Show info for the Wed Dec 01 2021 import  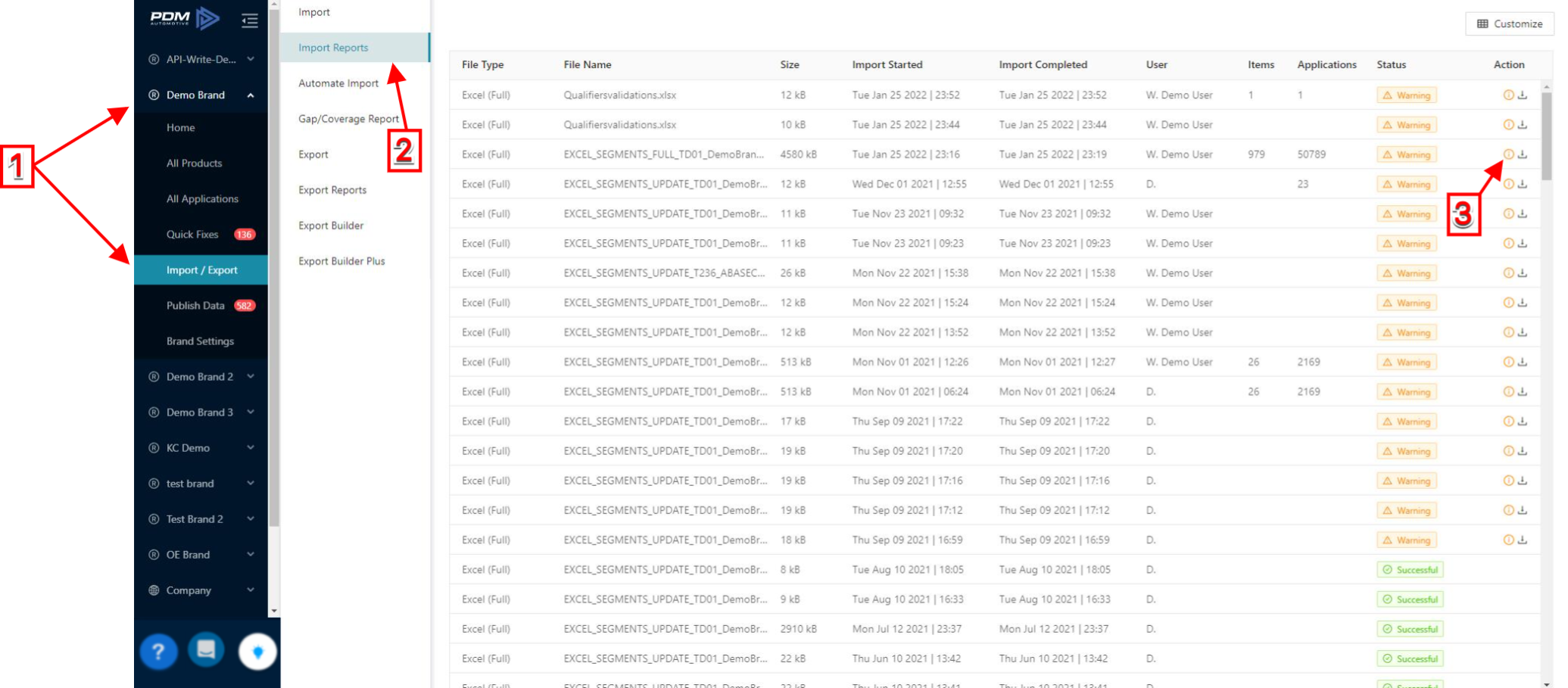tap(1508, 184)
